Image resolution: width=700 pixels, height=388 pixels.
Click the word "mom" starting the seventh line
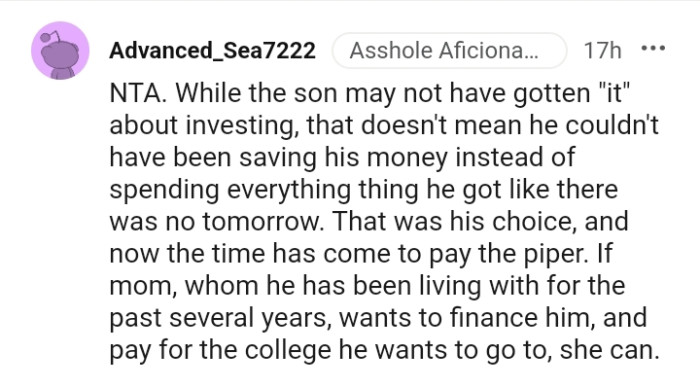140,286
